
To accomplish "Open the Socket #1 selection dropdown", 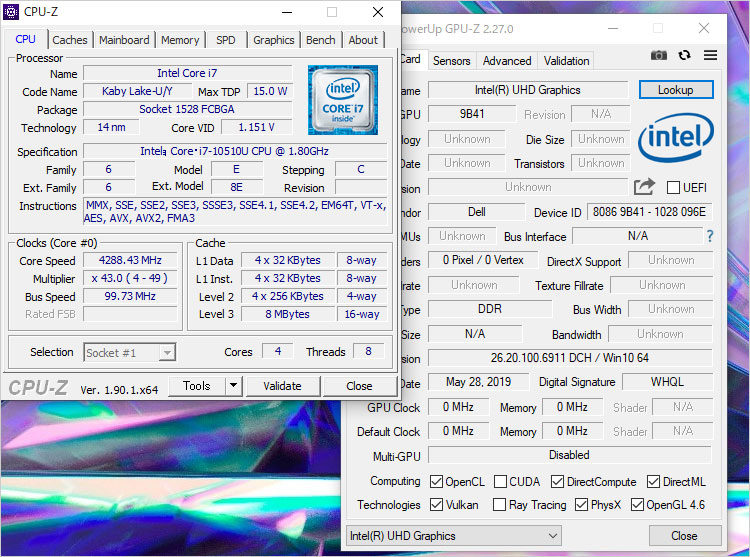I will tap(130, 353).
